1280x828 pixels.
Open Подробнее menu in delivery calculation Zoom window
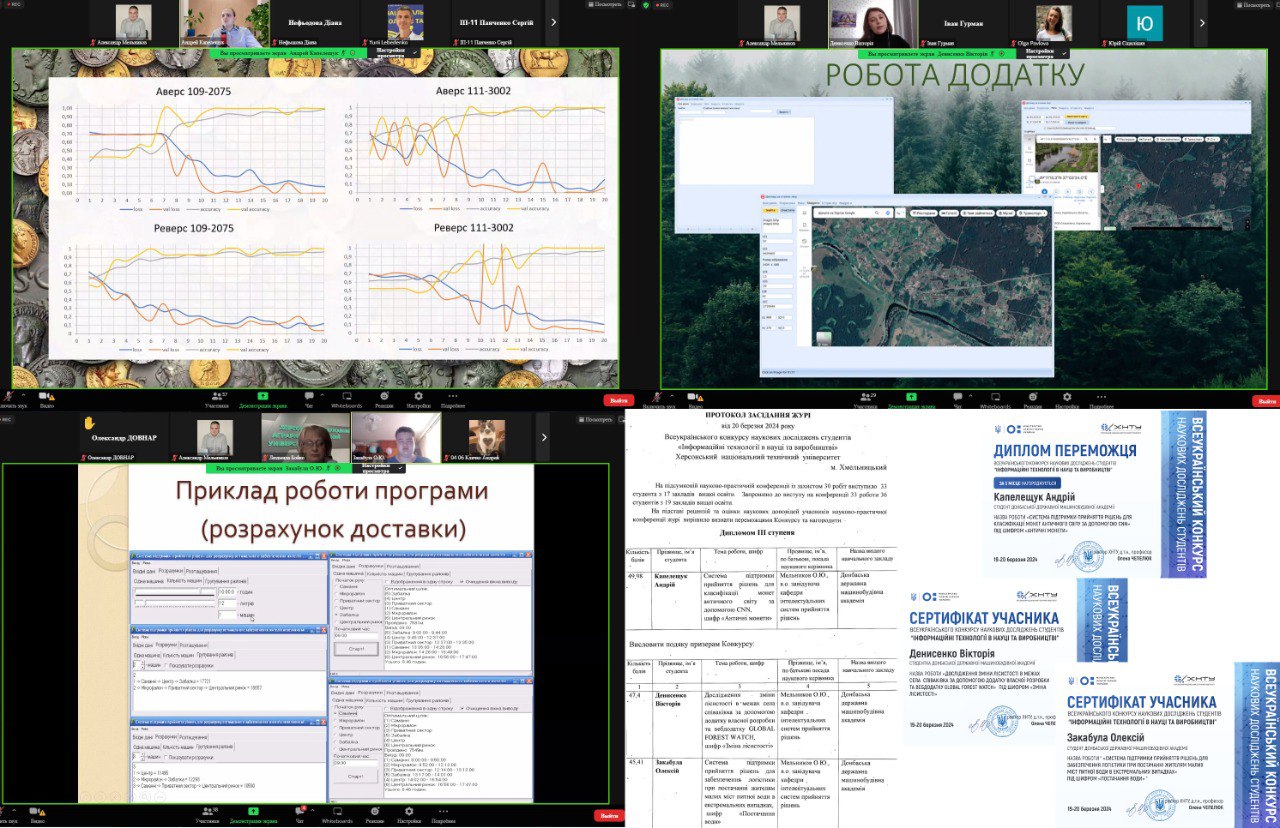[443, 815]
